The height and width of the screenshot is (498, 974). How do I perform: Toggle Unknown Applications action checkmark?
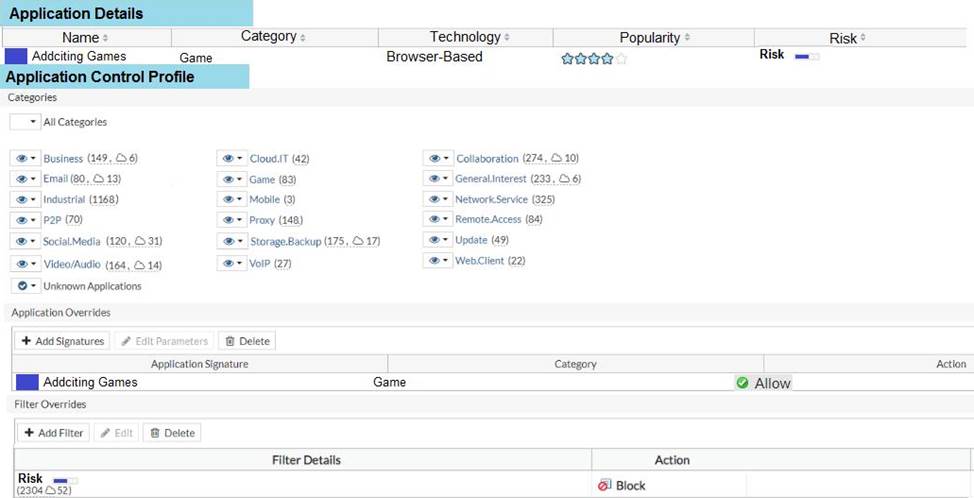[x=21, y=286]
